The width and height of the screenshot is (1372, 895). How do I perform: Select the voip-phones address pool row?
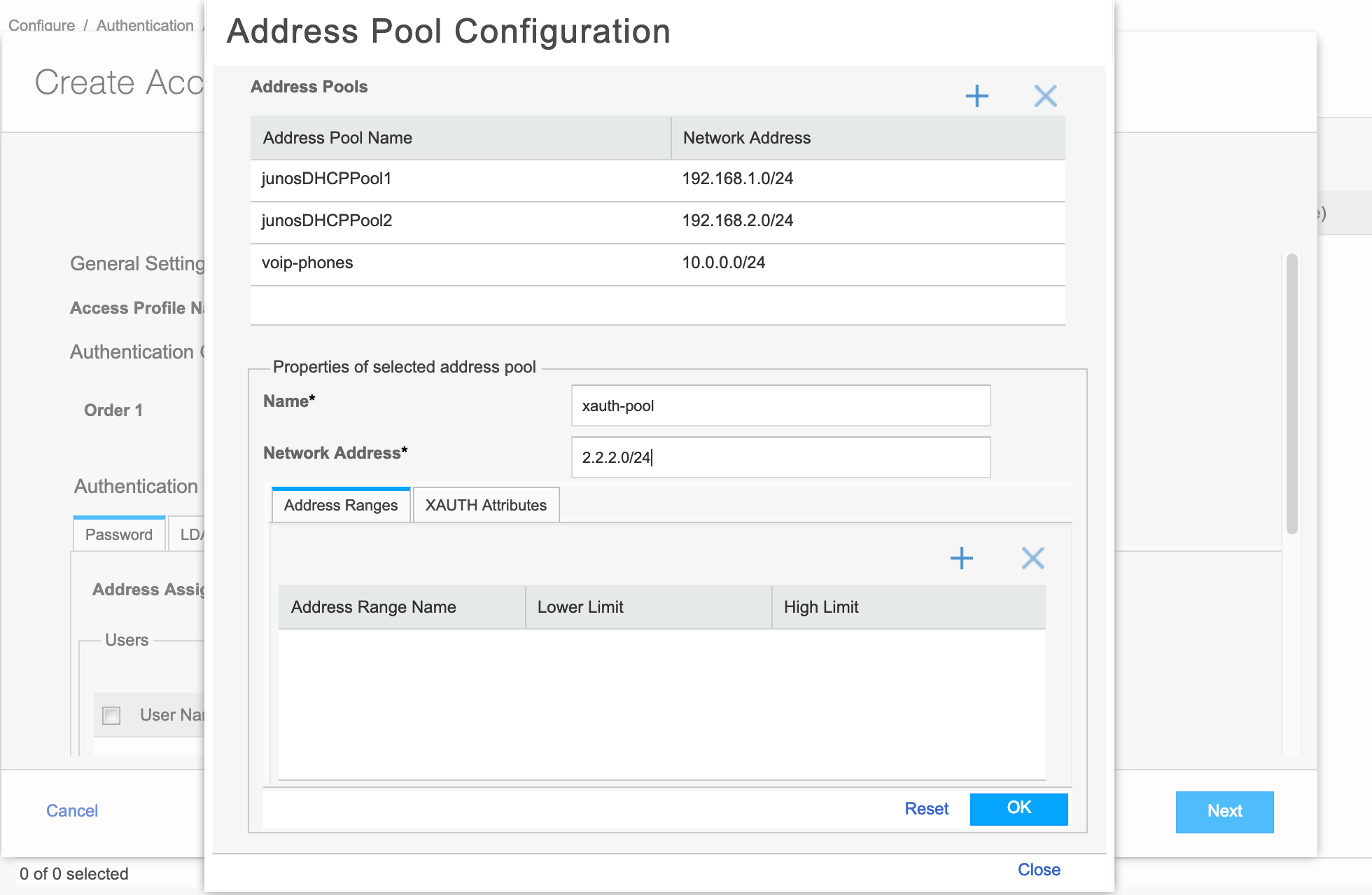click(462, 263)
